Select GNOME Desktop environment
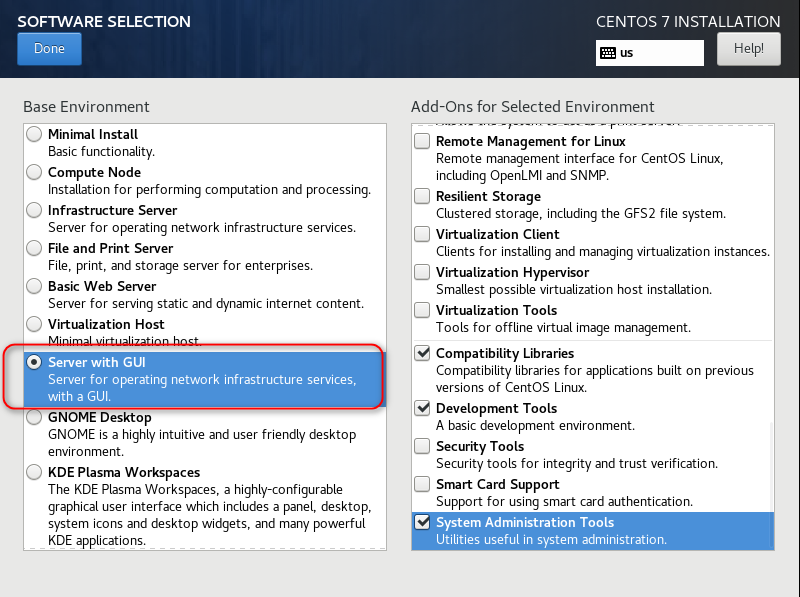Viewport: 800px width, 597px height. click(x=35, y=418)
